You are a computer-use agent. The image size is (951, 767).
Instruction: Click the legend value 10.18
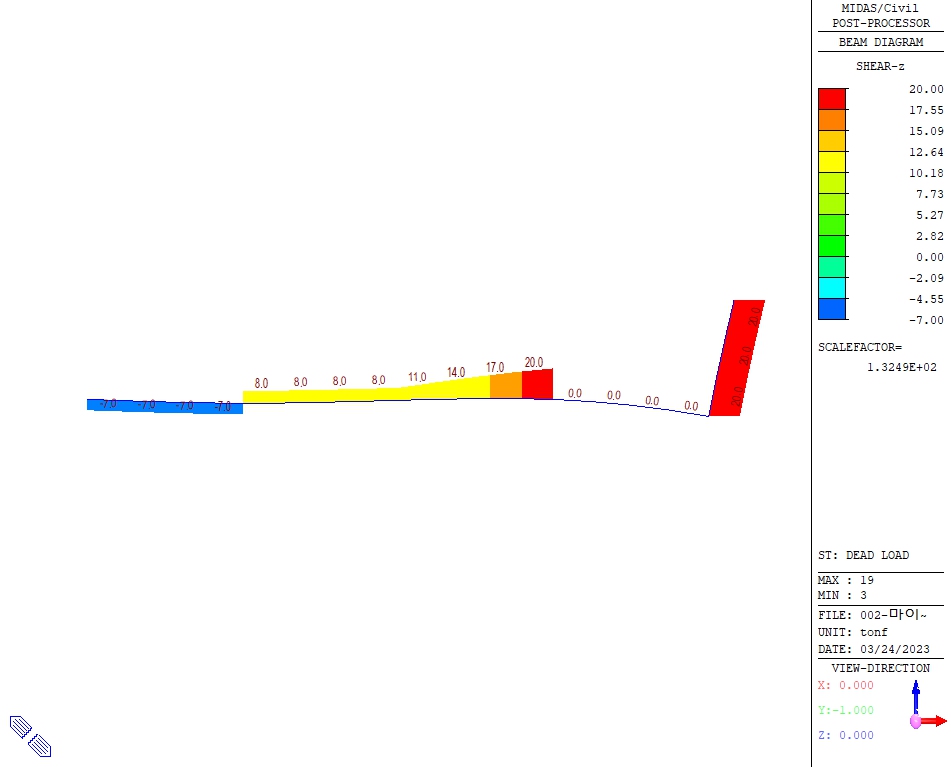coord(926,173)
